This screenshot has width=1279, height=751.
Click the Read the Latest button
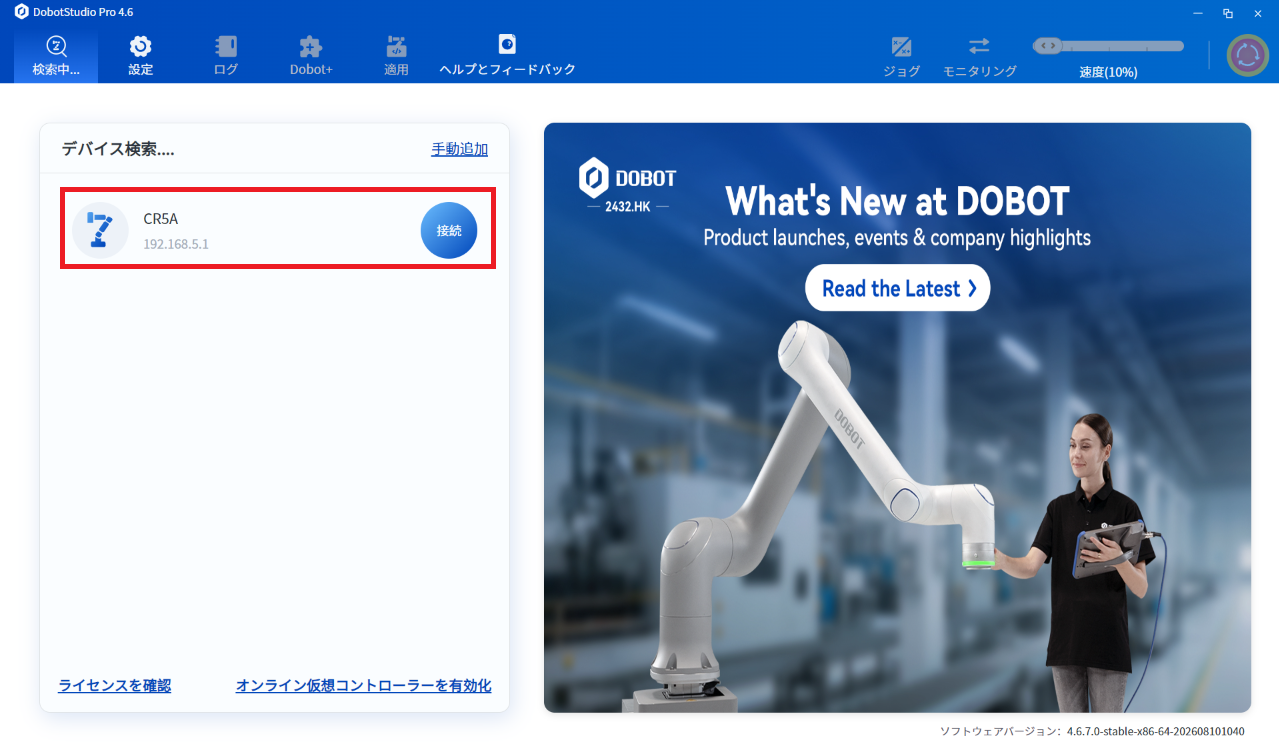click(x=897, y=288)
